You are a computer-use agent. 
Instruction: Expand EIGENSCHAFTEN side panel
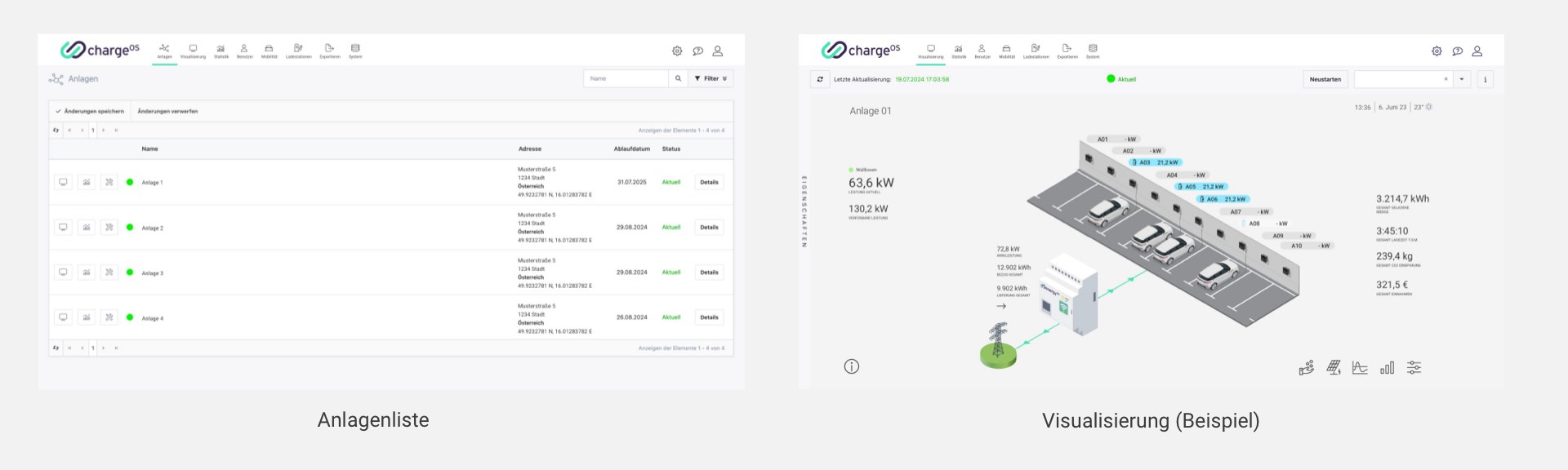pos(804,211)
